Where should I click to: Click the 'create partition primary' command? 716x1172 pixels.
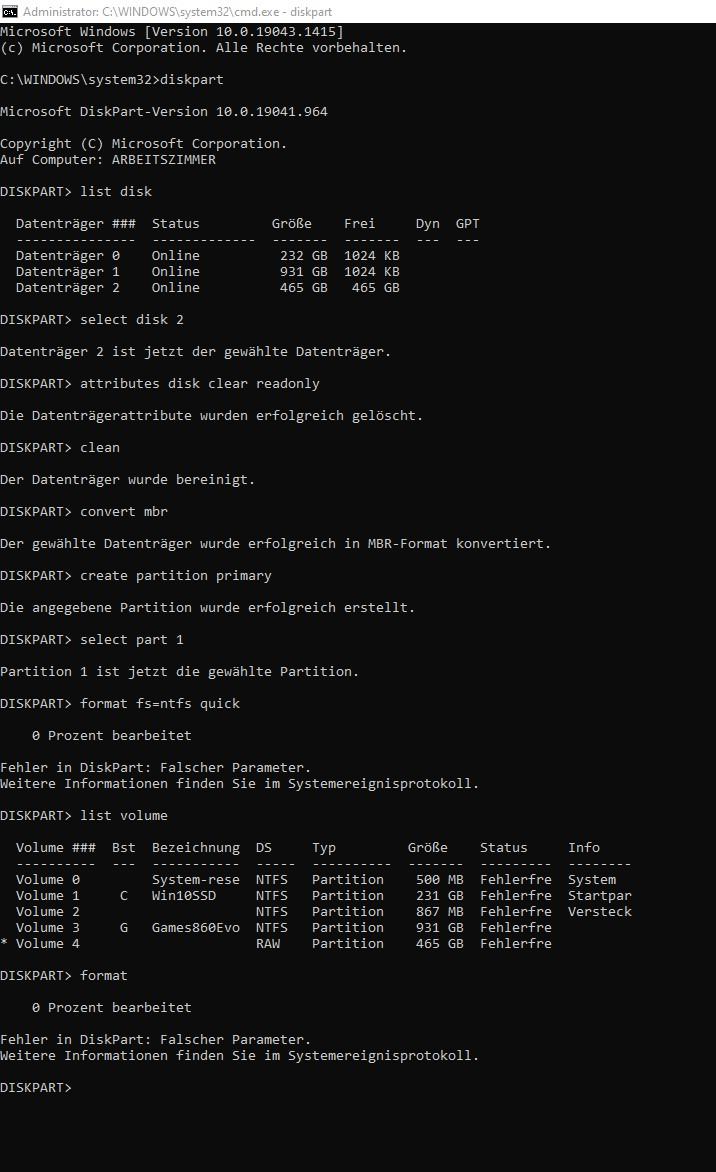click(x=176, y=576)
